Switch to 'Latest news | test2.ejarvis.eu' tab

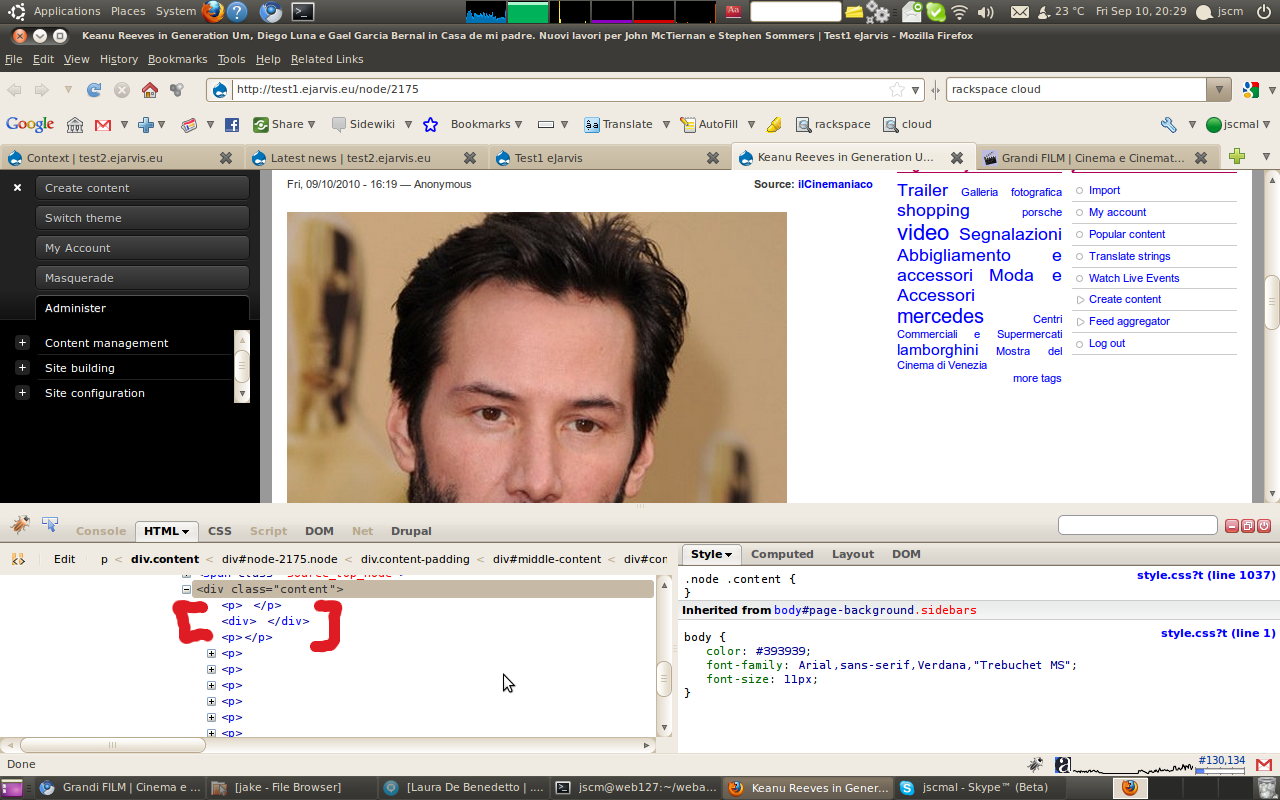click(x=350, y=158)
